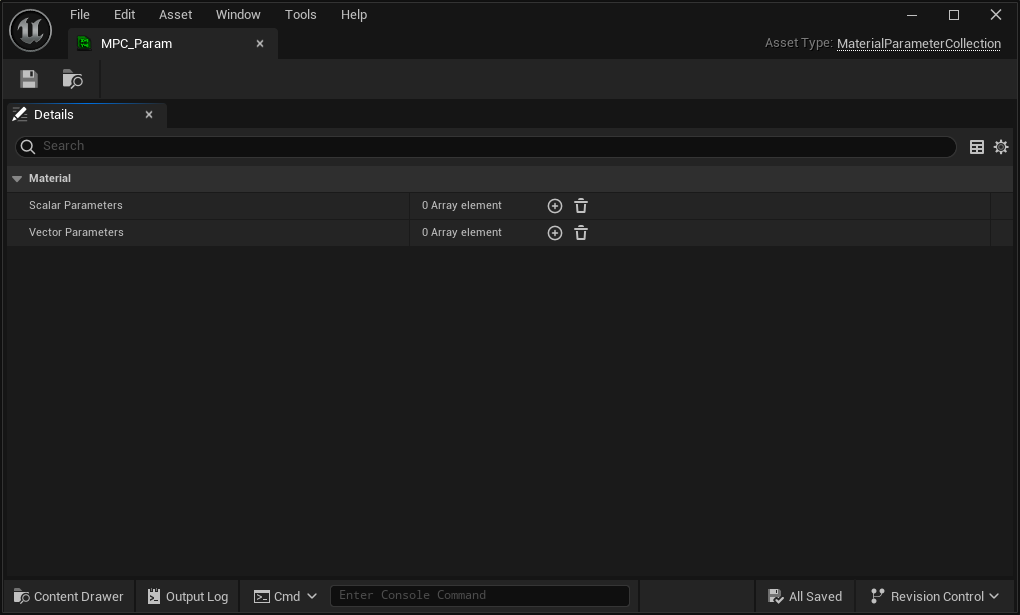Click the Unreal Engine logo

click(31, 30)
